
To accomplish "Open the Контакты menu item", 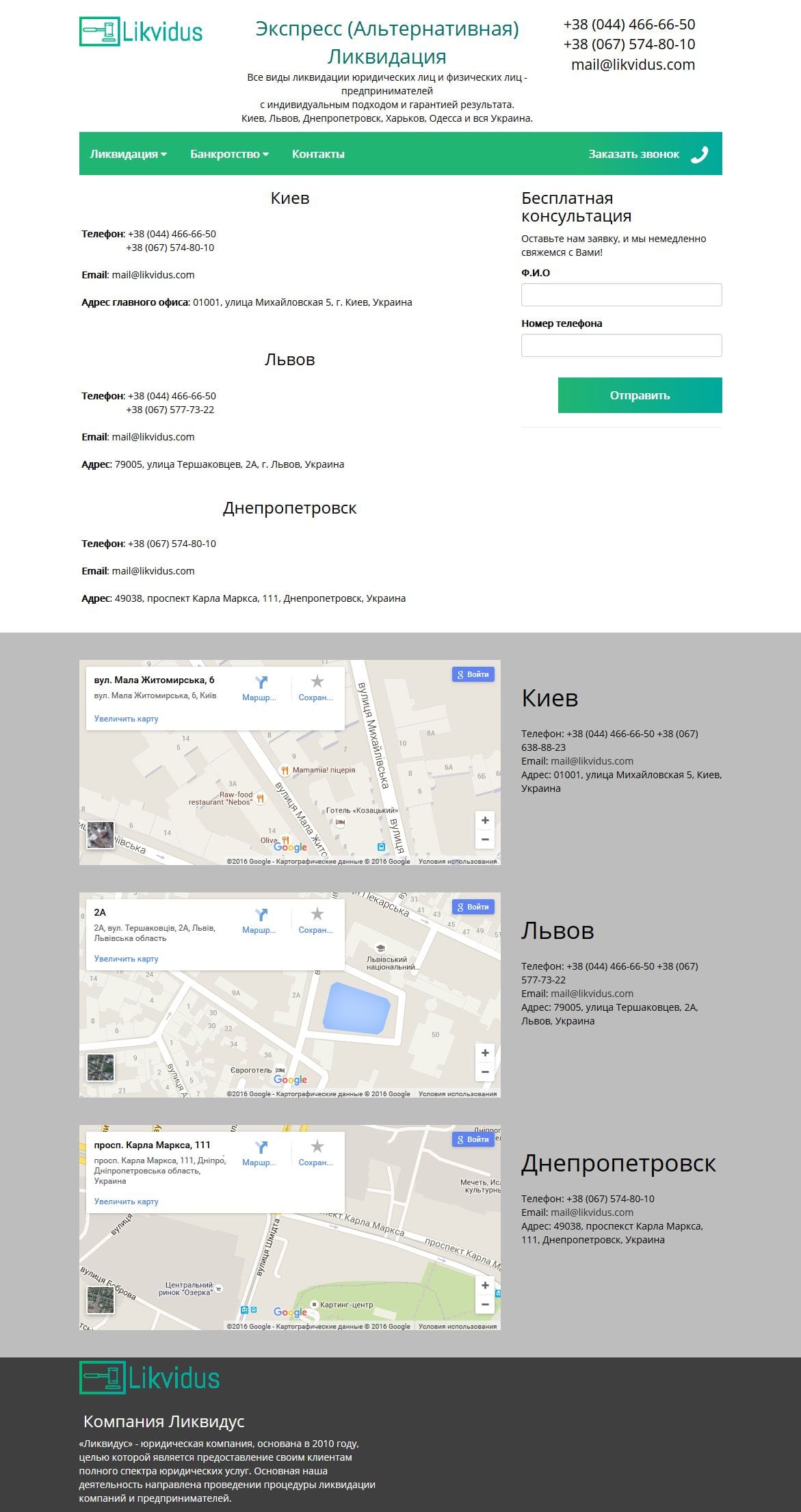I will coord(318,155).
